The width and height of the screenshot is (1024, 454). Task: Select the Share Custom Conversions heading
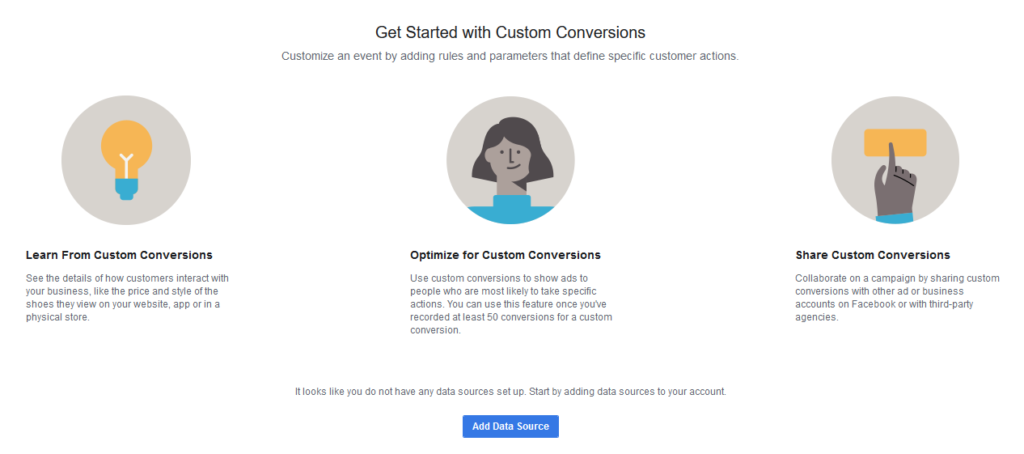coord(872,255)
